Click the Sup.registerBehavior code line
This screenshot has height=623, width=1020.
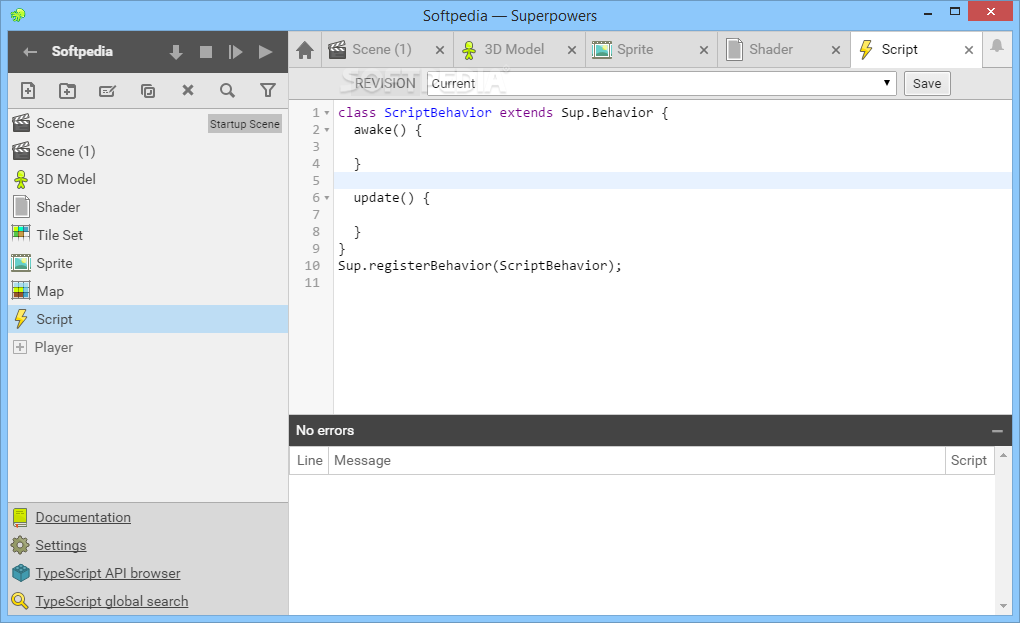point(479,265)
